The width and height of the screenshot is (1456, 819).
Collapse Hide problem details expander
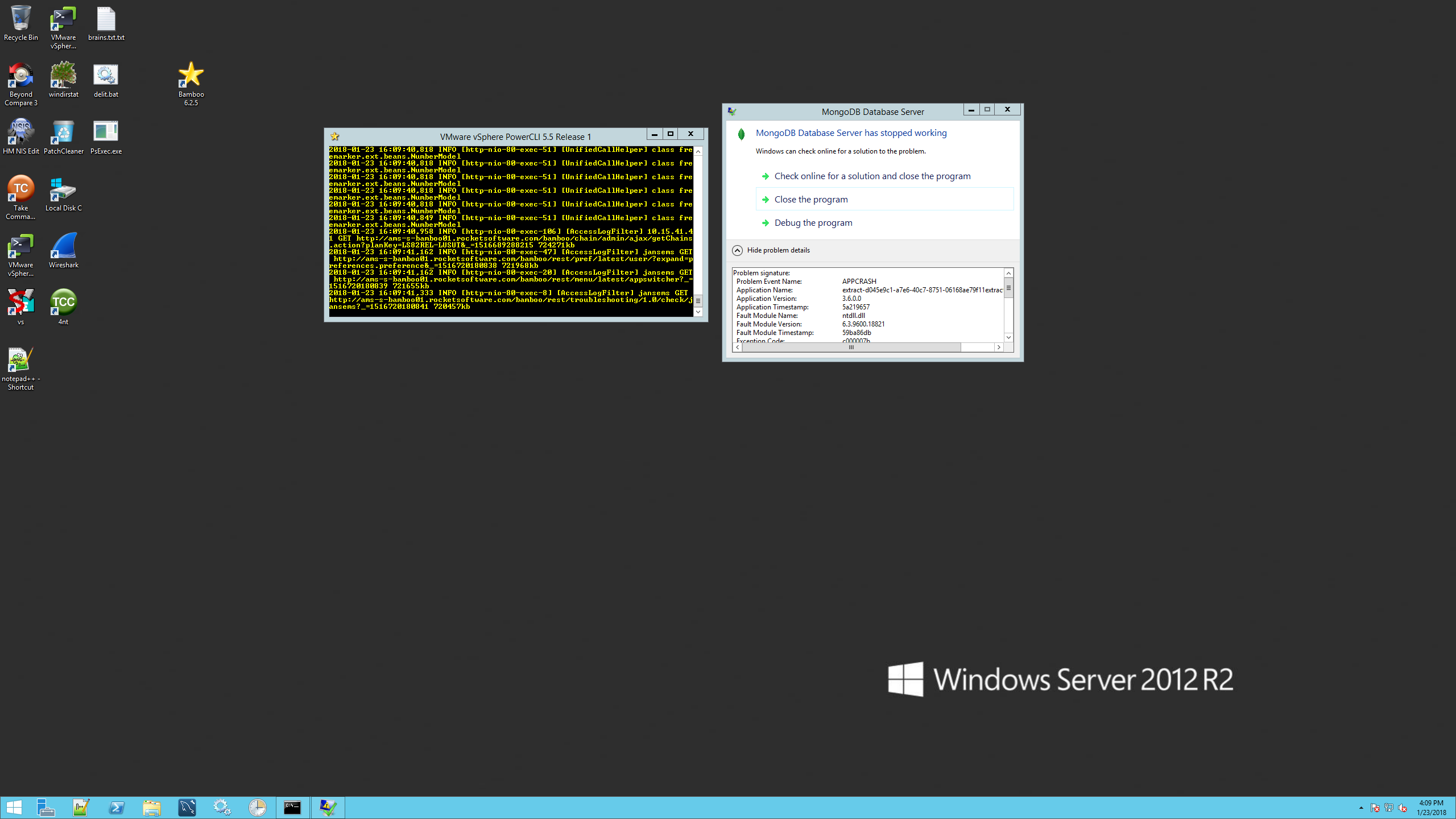(x=771, y=250)
